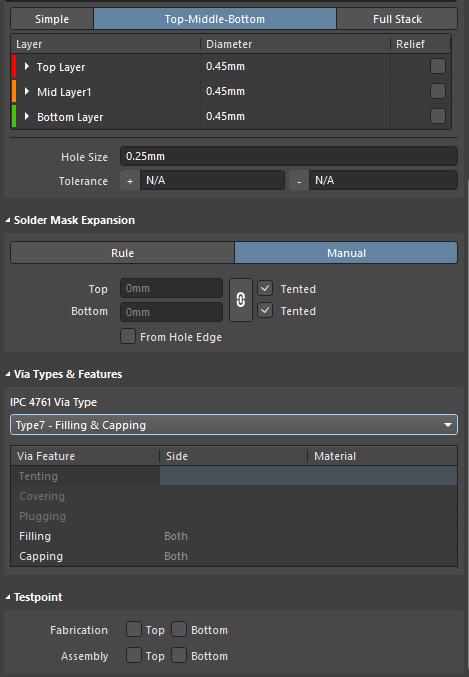The width and height of the screenshot is (469, 677).
Task: Enable Relief checkbox for Top Layer
Action: 437,66
